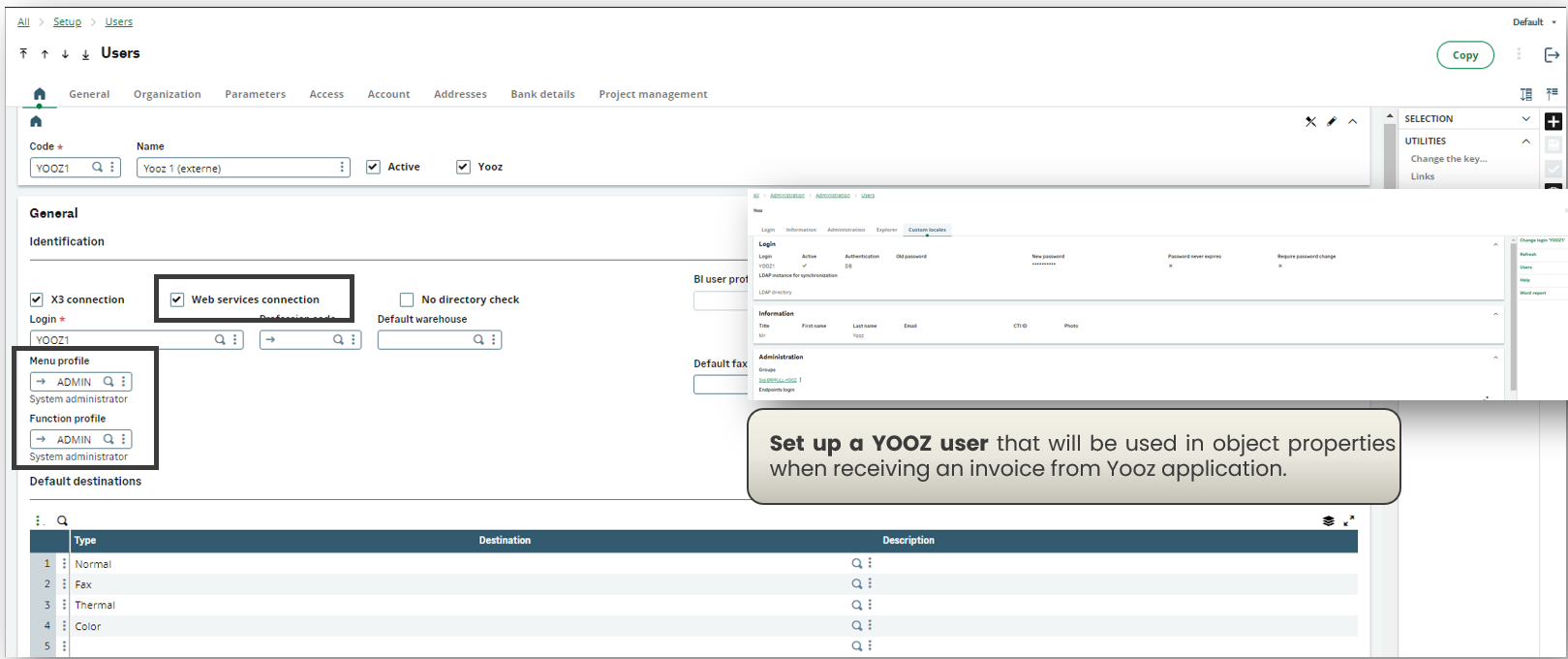Open the Menu profile ADMIN lookup magnifier

click(108, 382)
